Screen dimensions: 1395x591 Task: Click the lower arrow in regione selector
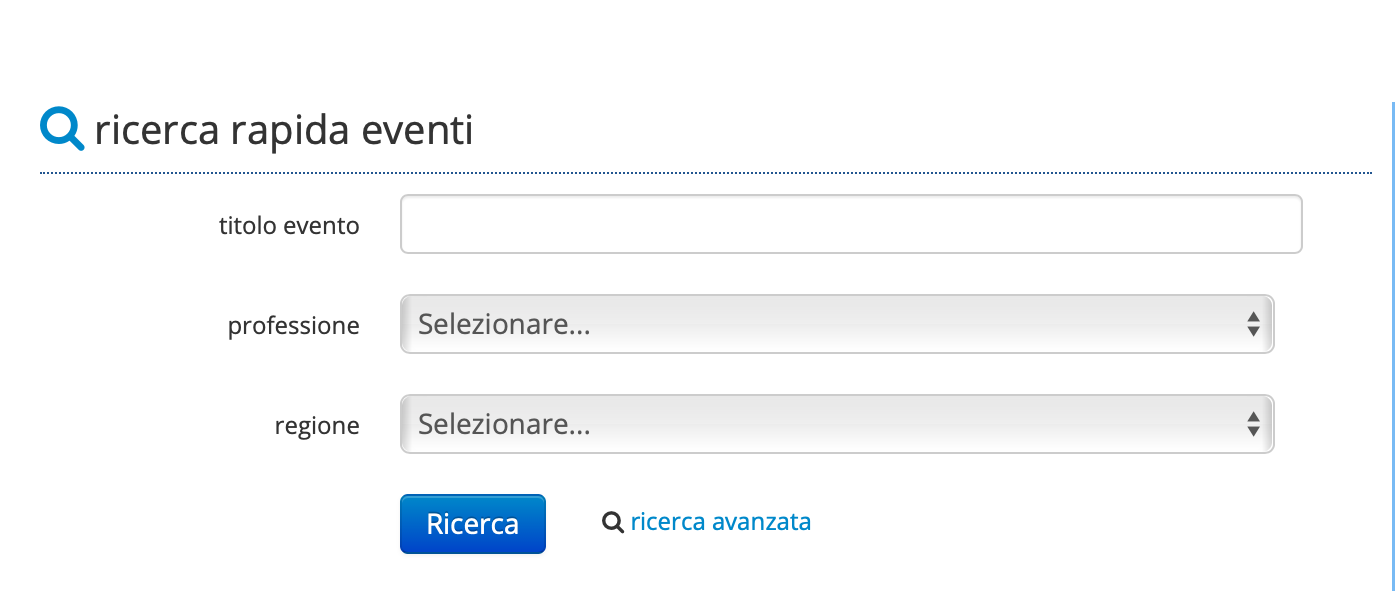pos(1253,431)
